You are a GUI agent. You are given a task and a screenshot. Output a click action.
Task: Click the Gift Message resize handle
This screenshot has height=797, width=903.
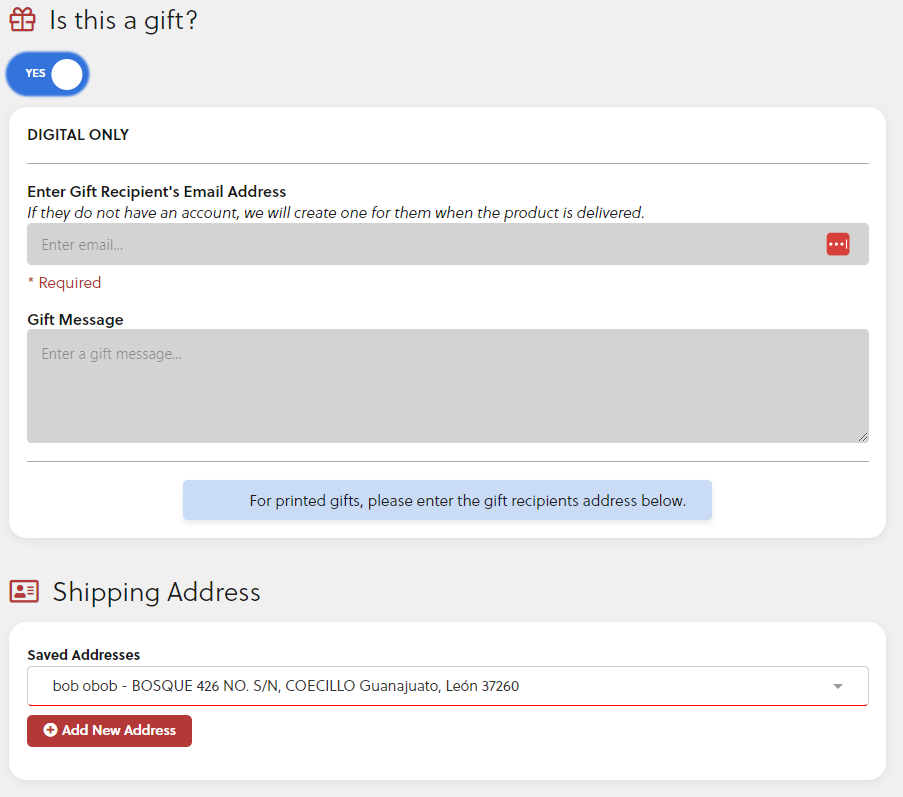click(x=863, y=437)
